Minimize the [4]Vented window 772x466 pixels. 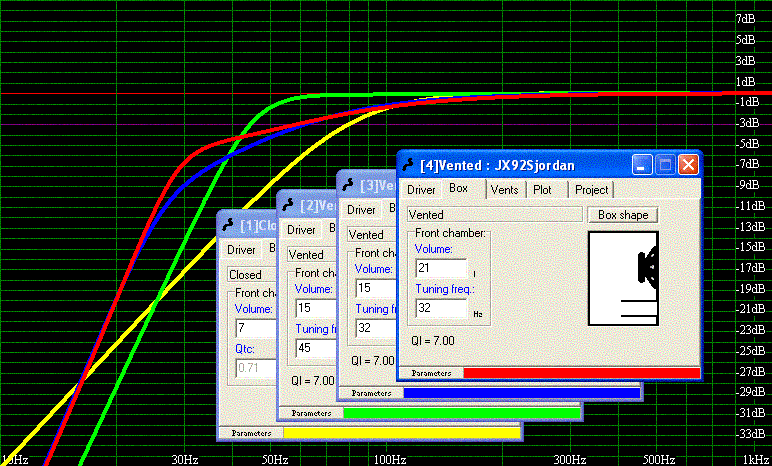(x=642, y=165)
